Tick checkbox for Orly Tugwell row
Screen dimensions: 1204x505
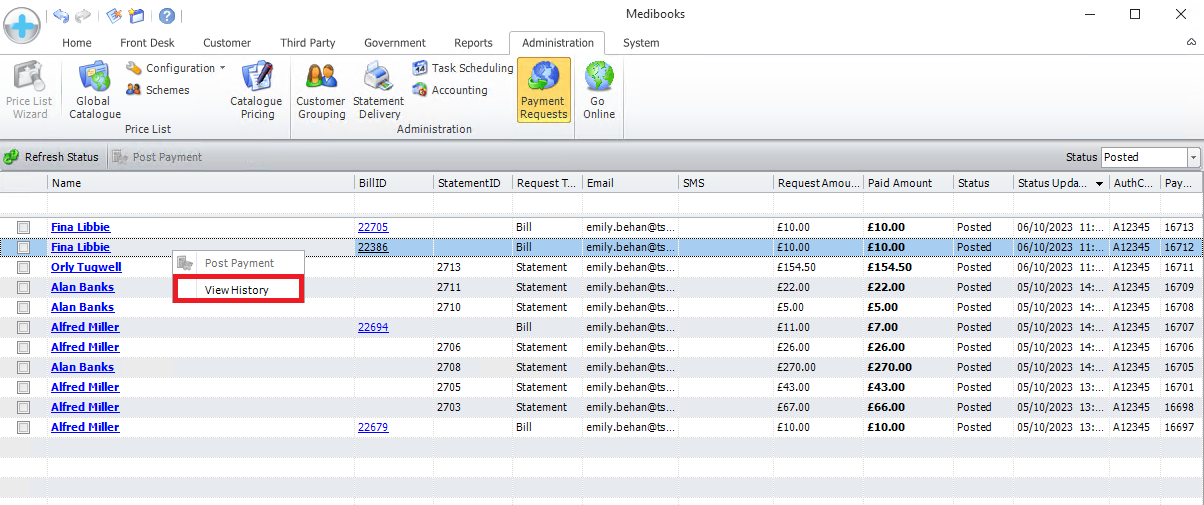point(23,268)
